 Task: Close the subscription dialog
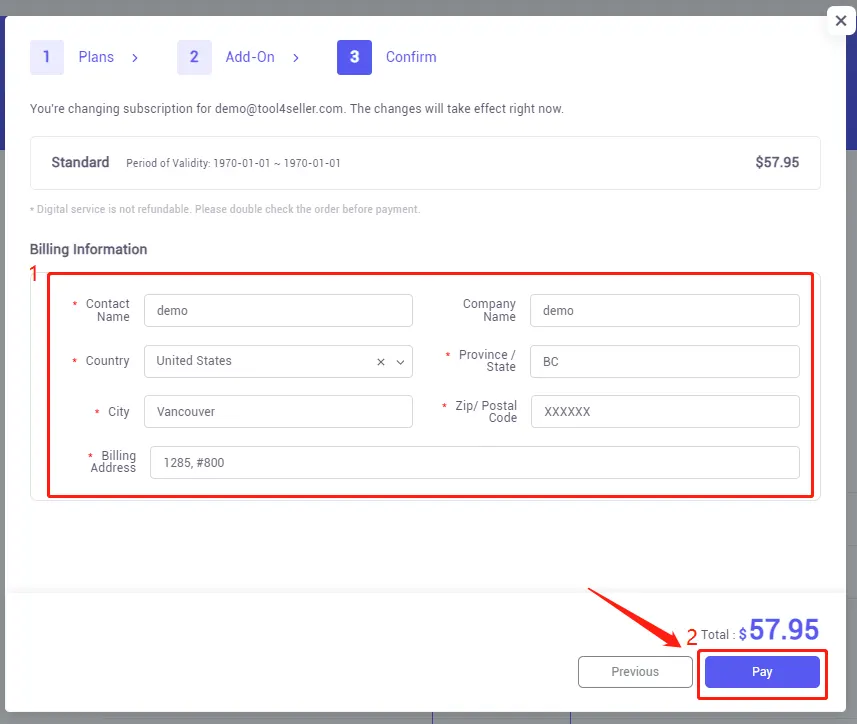(841, 20)
